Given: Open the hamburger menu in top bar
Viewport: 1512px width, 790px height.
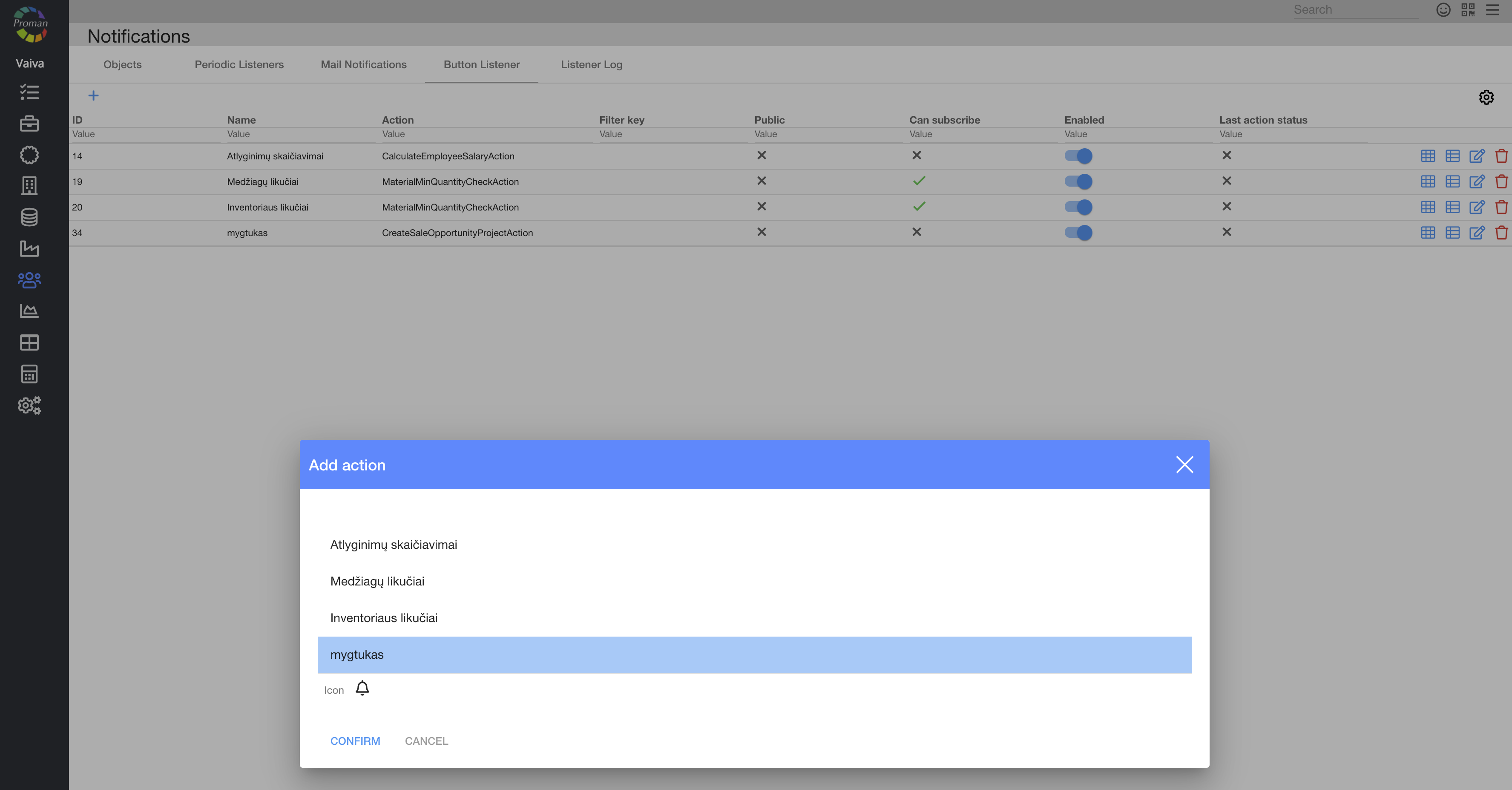Looking at the screenshot, I should pyautogui.click(x=1492, y=10).
